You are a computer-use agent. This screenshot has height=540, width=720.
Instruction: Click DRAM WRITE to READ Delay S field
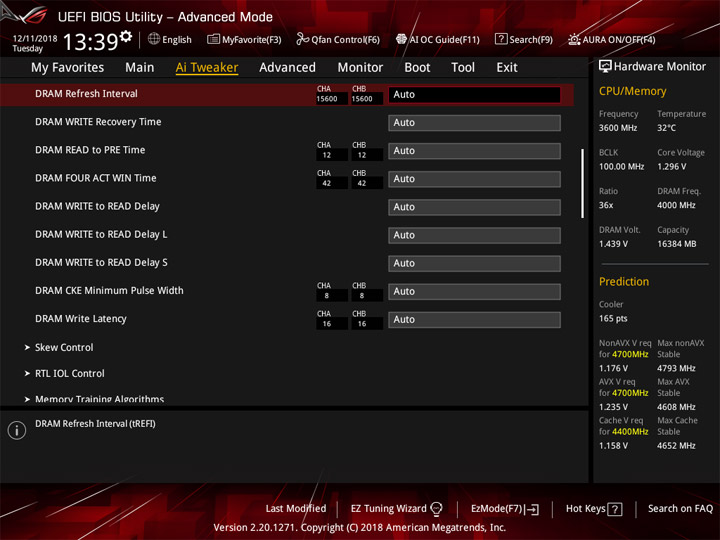tap(474, 263)
